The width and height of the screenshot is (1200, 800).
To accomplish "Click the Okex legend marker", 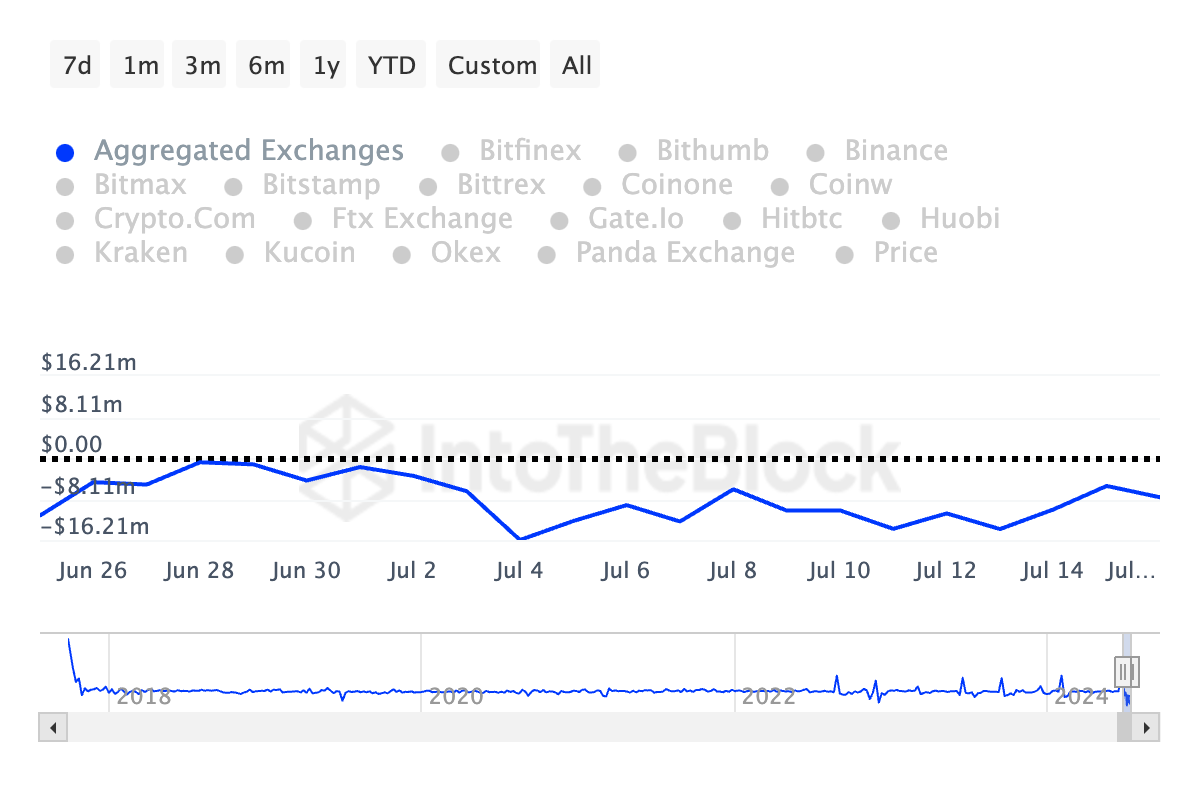I will coord(402,255).
